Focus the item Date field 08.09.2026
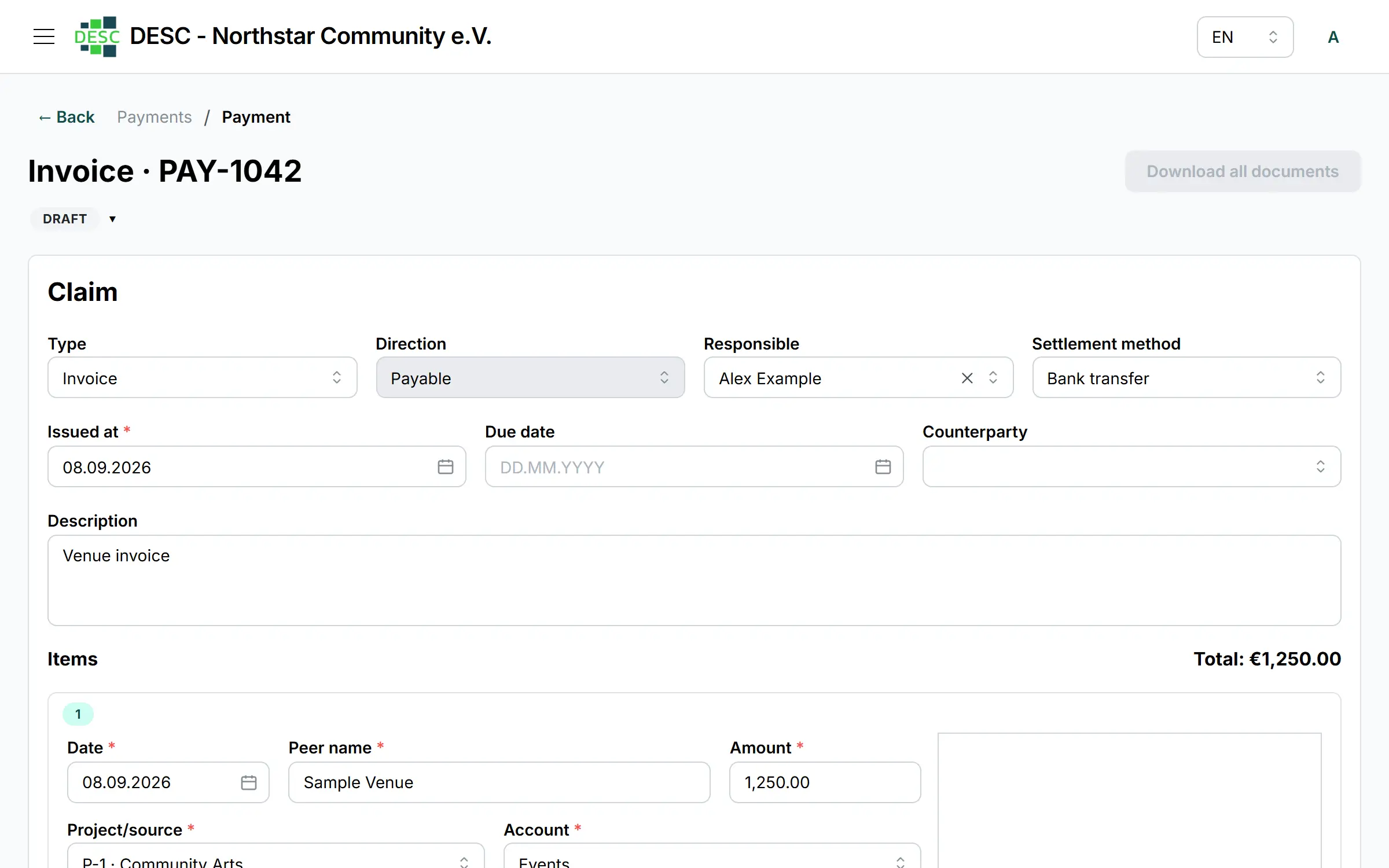 pyautogui.click(x=168, y=782)
